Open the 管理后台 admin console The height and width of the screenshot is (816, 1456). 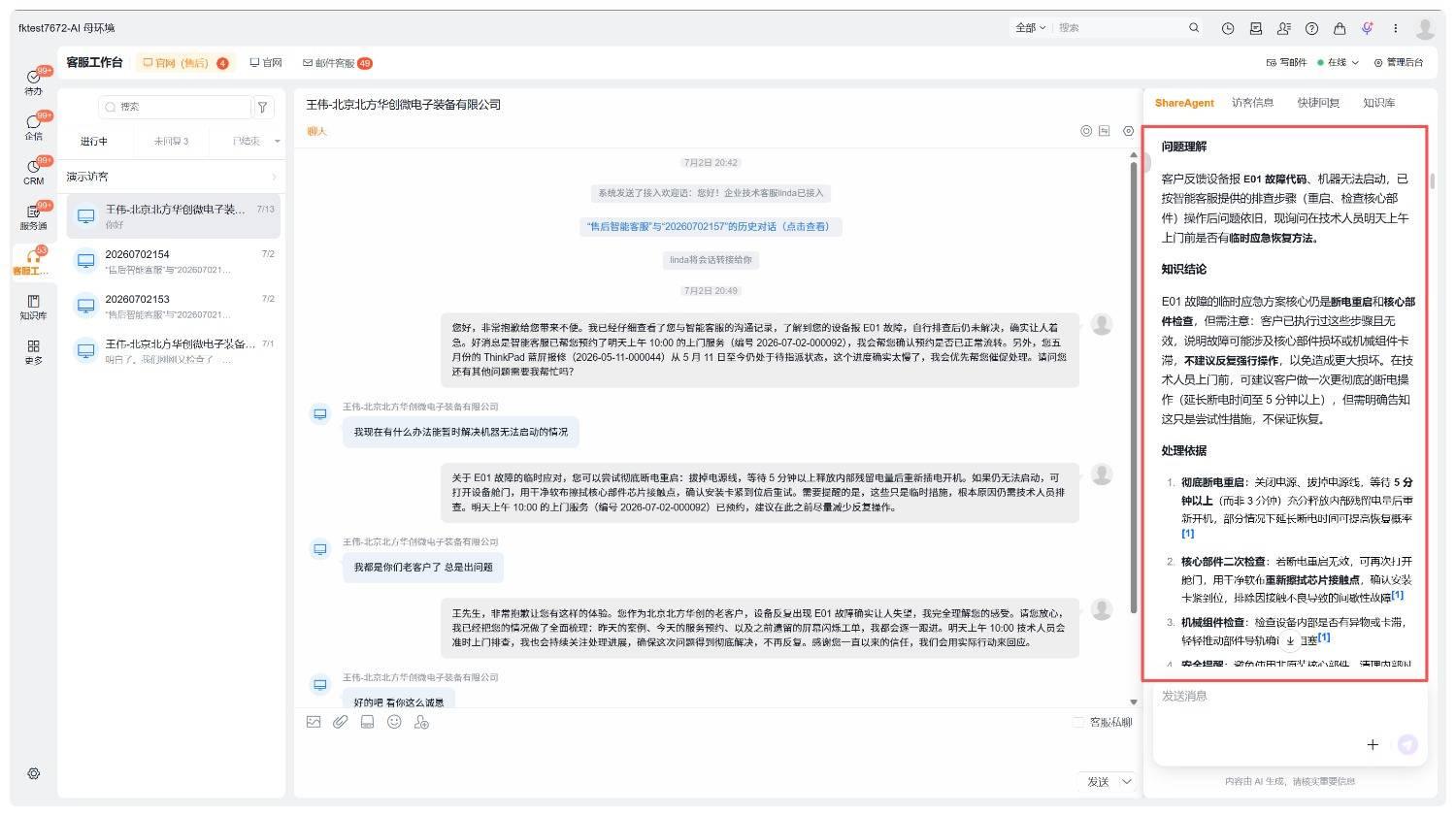pos(1399,63)
